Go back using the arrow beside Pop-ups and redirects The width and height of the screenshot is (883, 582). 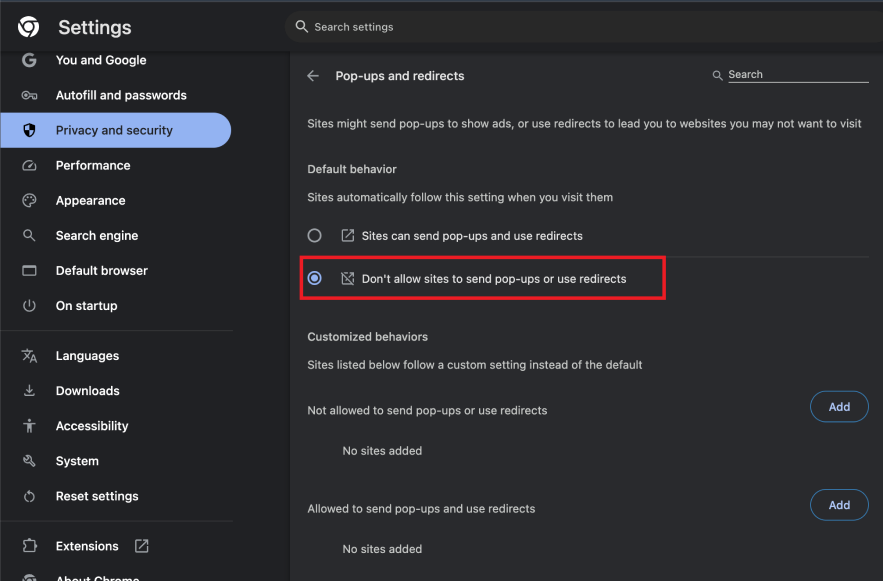(313, 75)
